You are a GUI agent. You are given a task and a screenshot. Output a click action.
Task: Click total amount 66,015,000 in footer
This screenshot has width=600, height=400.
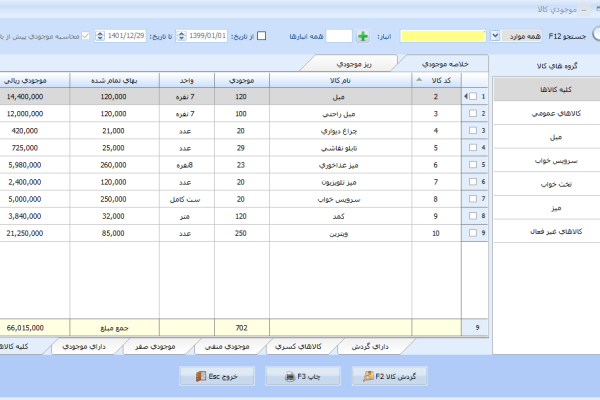pyautogui.click(x=25, y=328)
